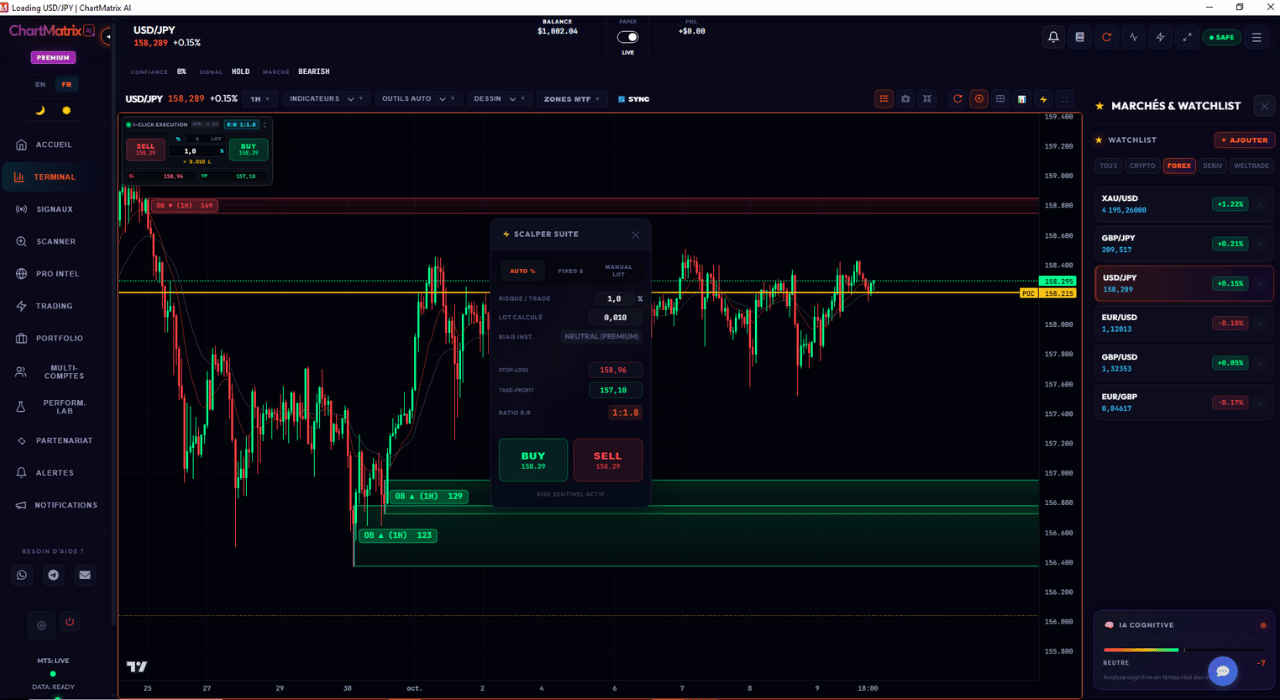Image resolution: width=1280 pixels, height=700 pixels.
Task: Toggle the list view icon in chart toolbar
Action: pos(884,99)
